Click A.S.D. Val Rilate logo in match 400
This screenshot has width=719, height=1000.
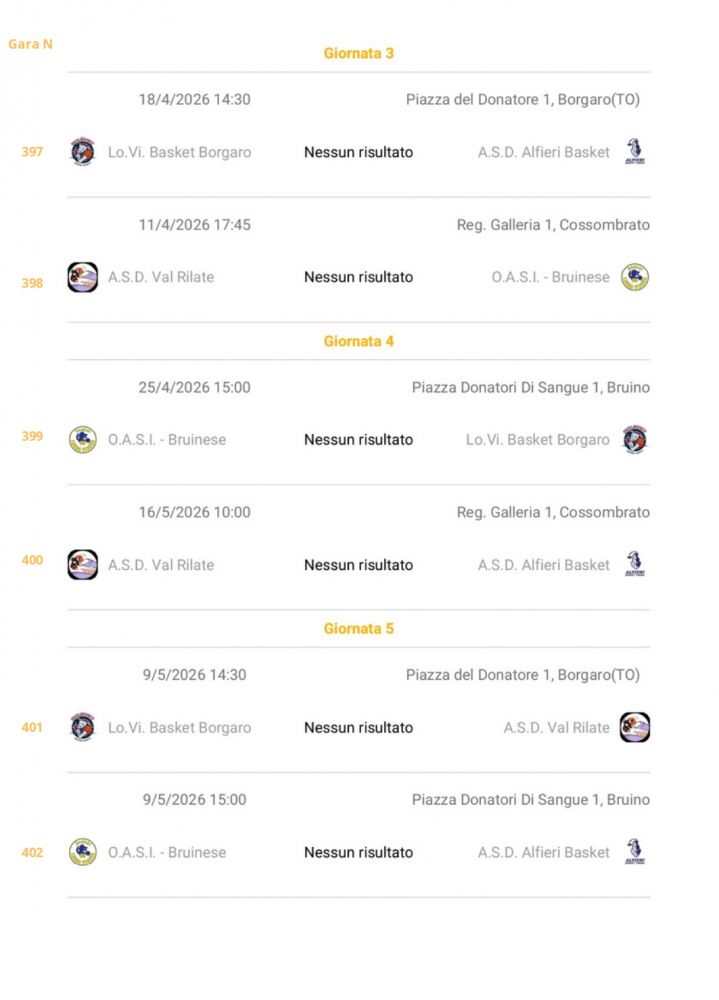[83, 565]
